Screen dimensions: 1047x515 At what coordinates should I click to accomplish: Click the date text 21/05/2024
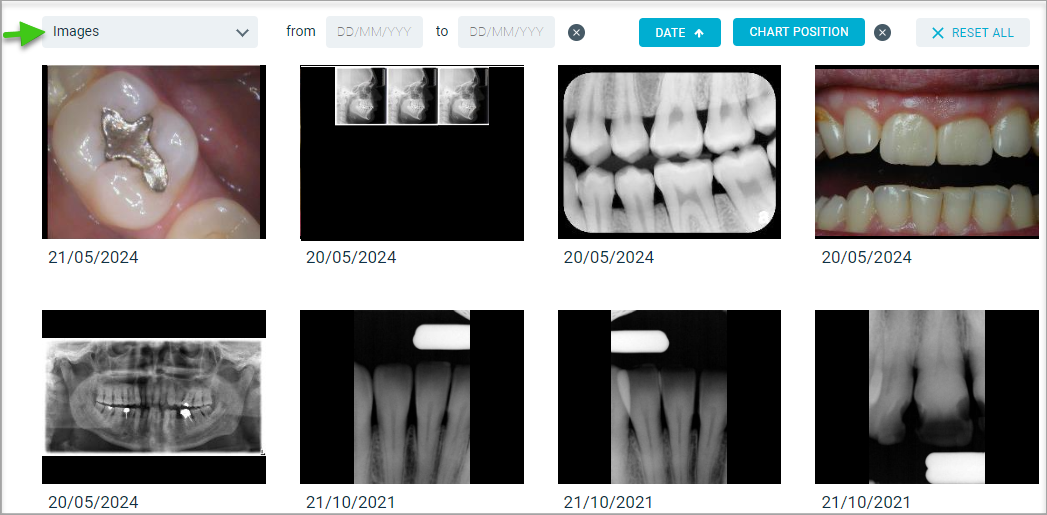93,257
